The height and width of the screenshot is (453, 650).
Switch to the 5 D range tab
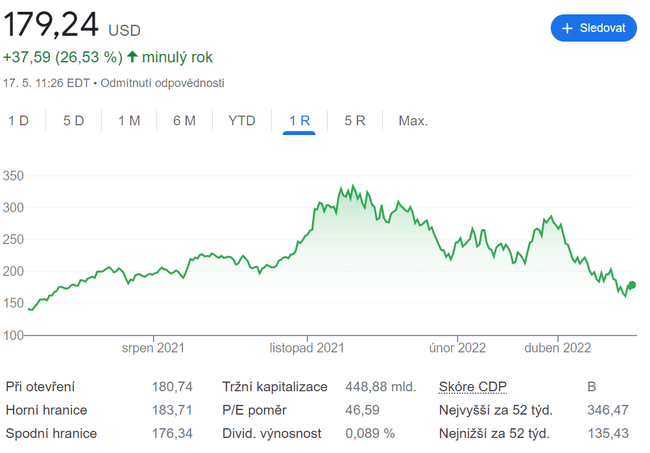click(x=74, y=121)
